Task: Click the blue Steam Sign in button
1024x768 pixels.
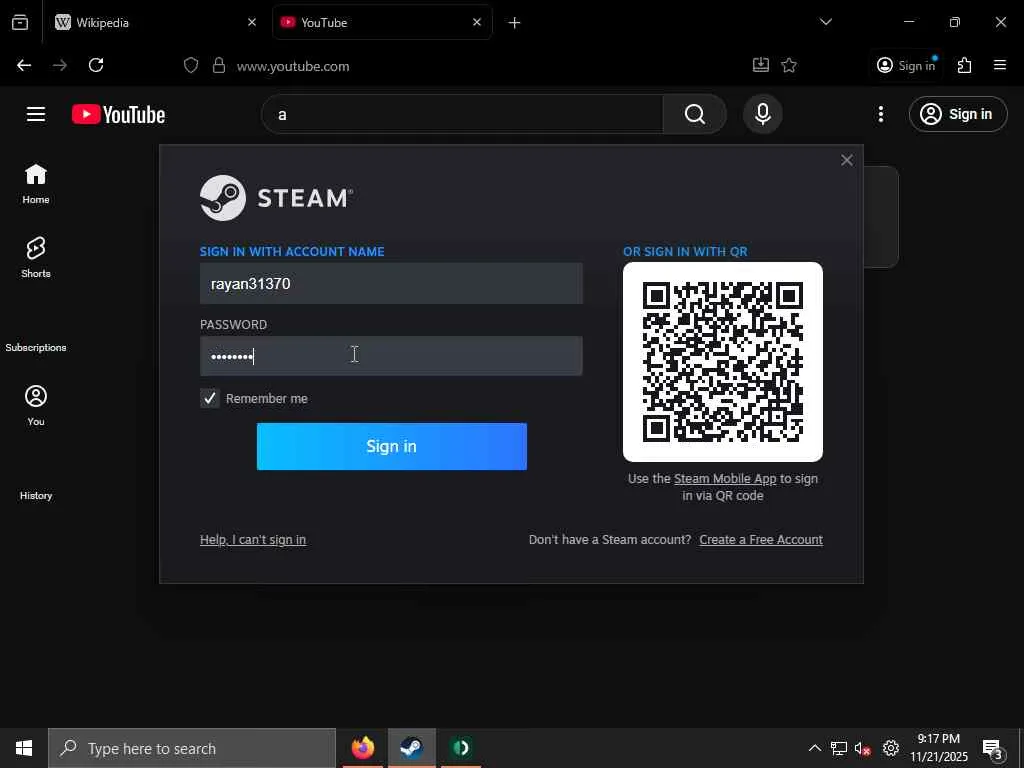Action: [x=391, y=446]
